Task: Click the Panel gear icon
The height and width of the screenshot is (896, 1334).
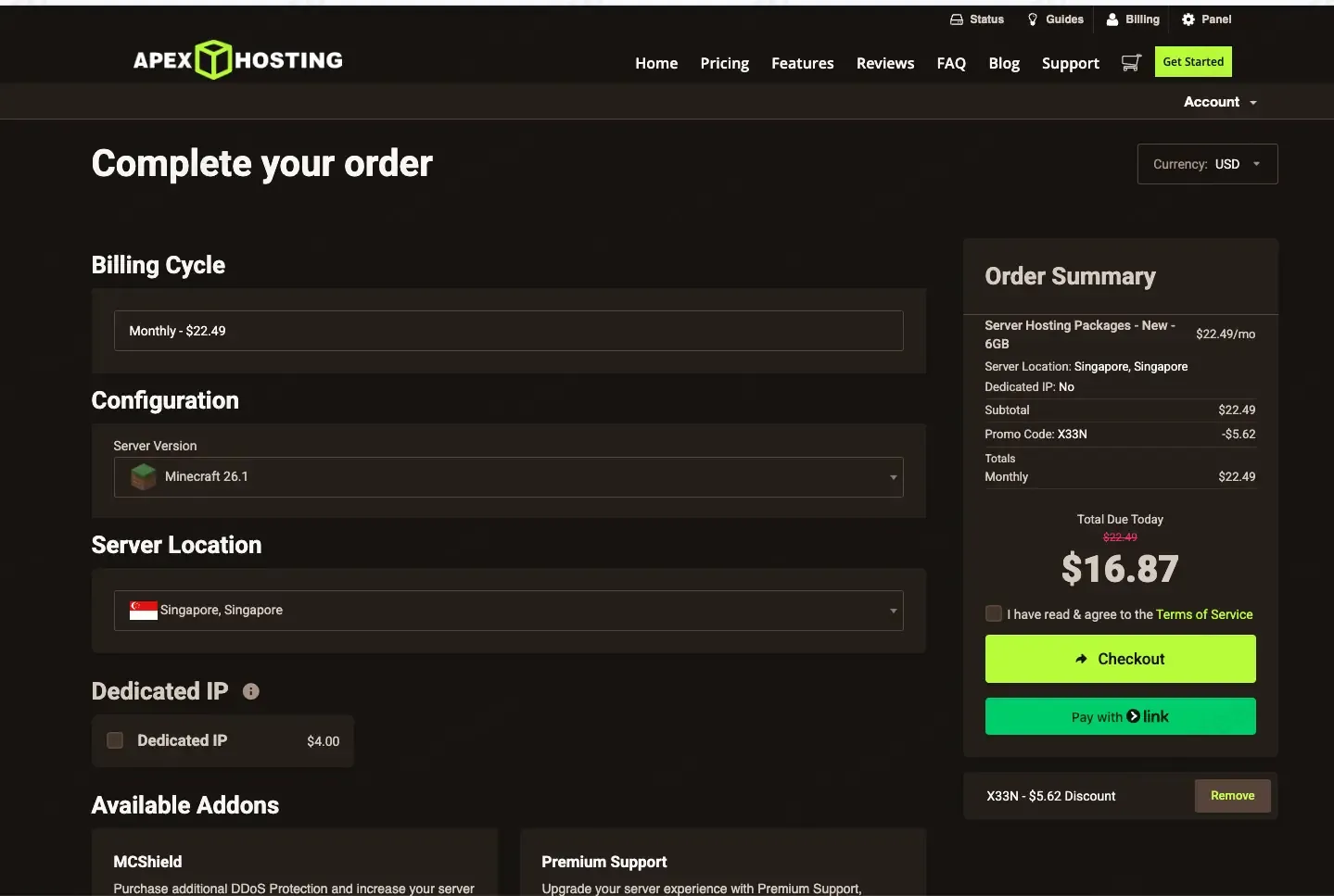Action: click(1188, 19)
